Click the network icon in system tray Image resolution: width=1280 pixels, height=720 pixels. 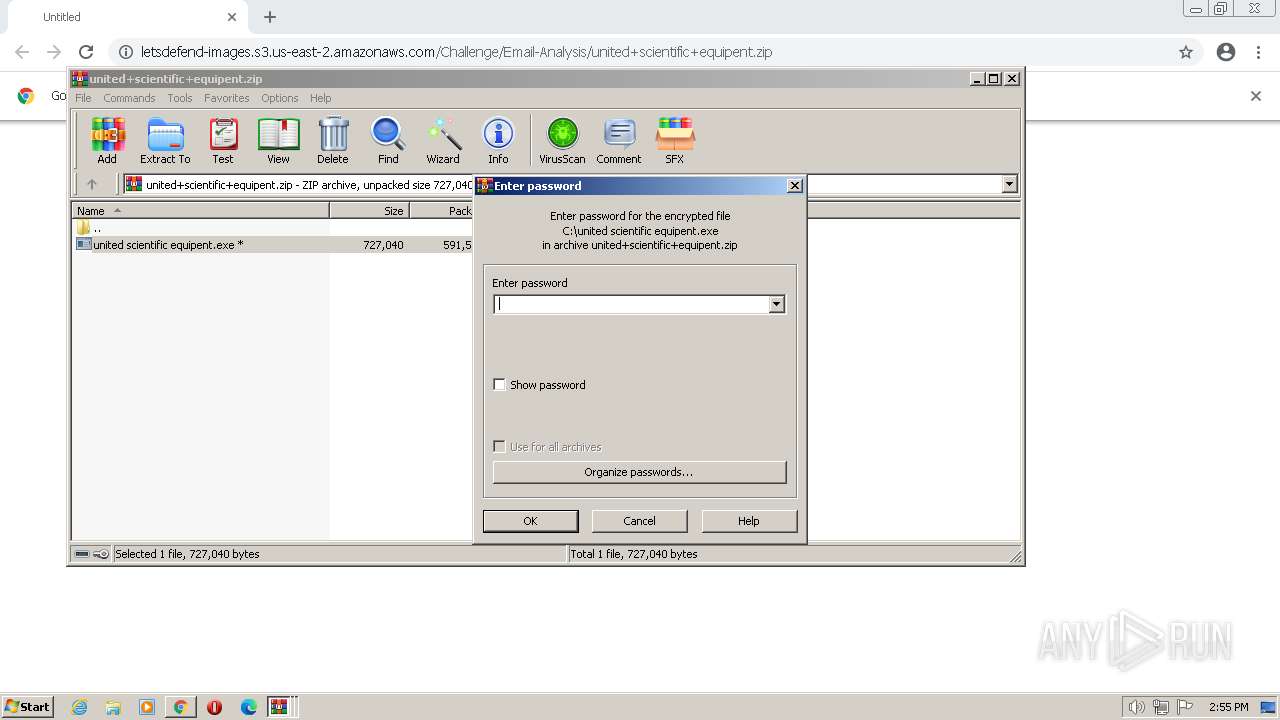coord(1161,707)
